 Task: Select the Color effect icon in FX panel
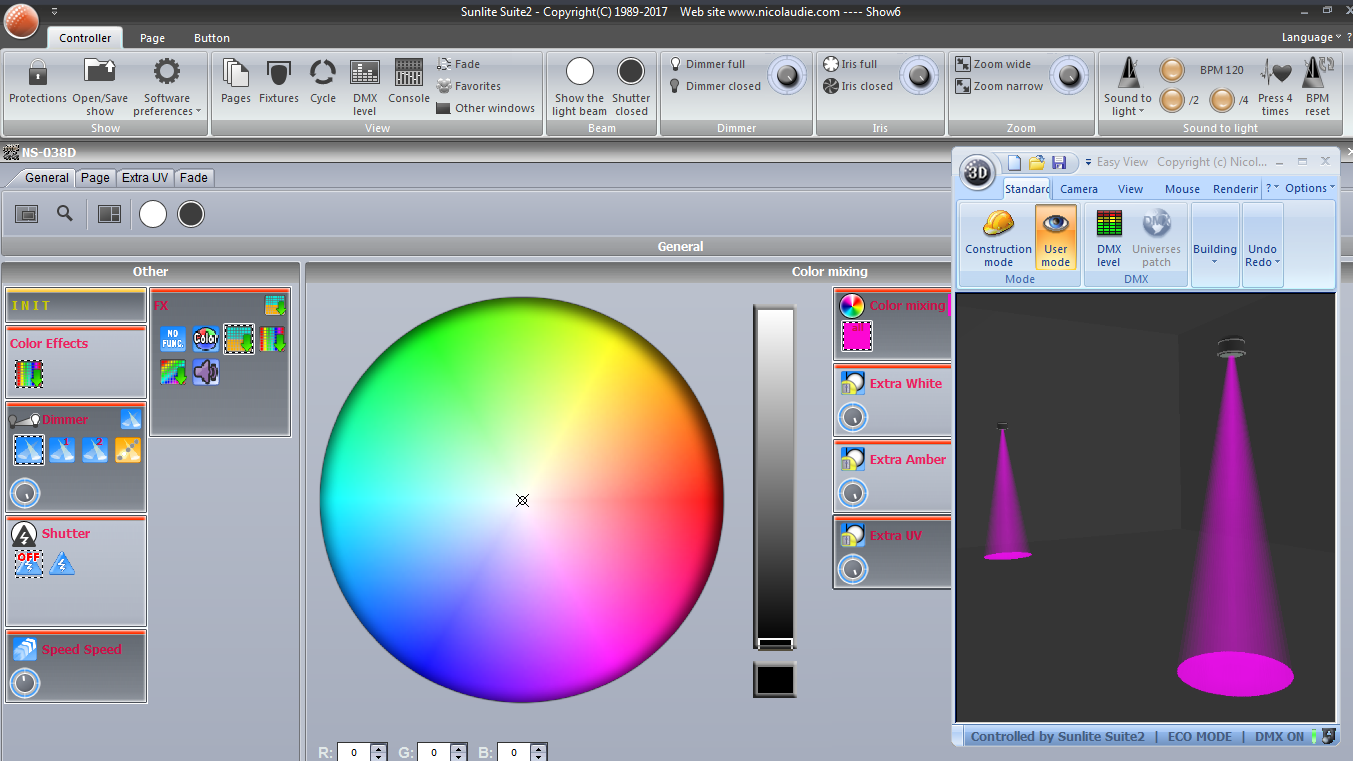point(206,339)
